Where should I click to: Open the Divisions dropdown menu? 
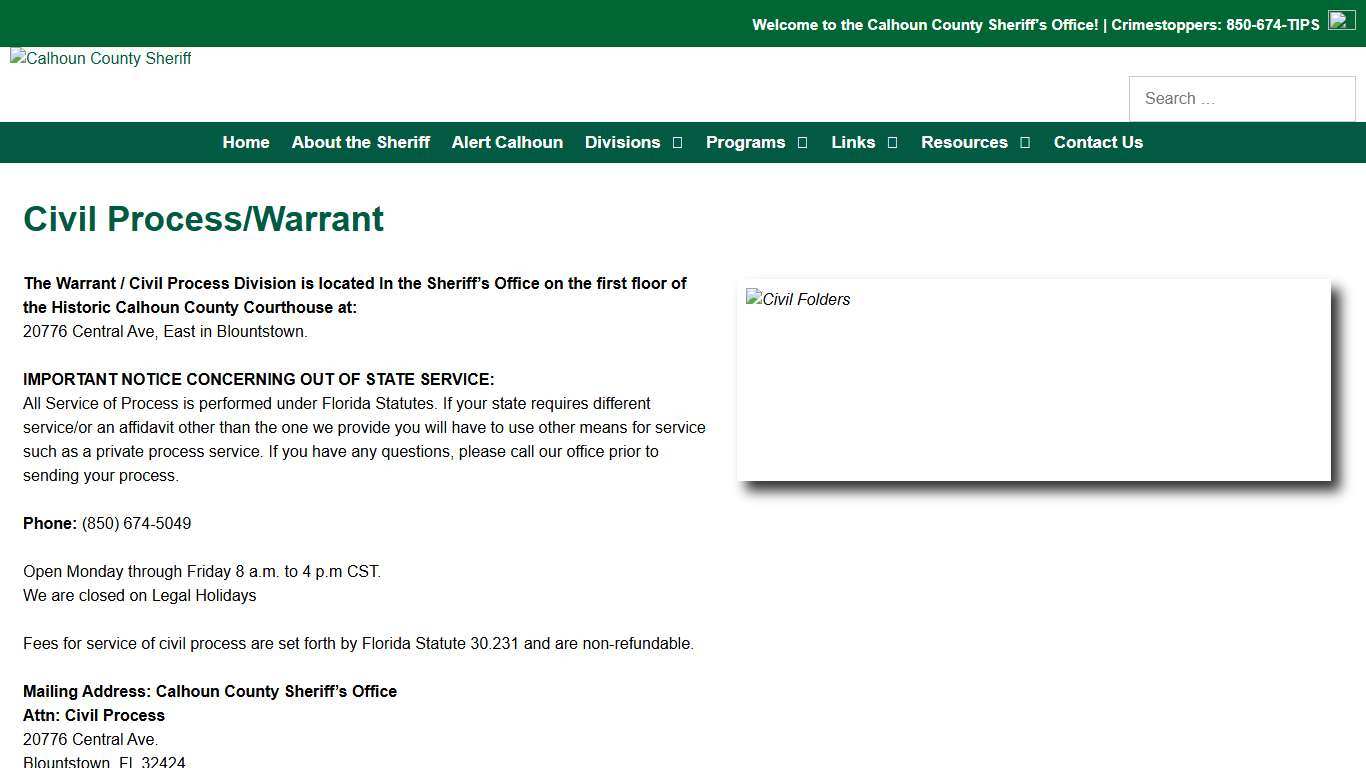click(x=622, y=142)
